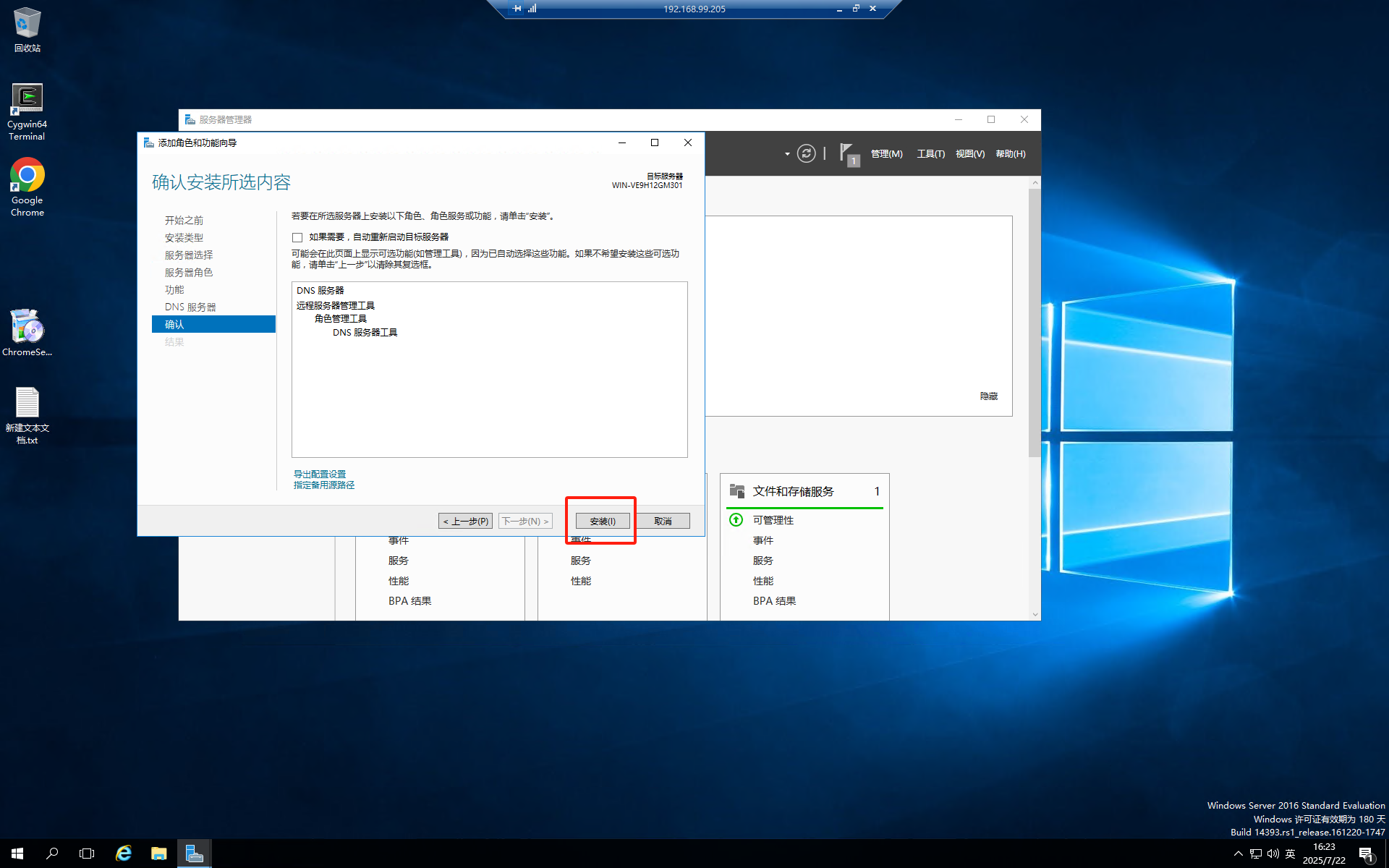Show hidden tray icons chevron
This screenshot has height=868, width=1389.
[1239, 854]
